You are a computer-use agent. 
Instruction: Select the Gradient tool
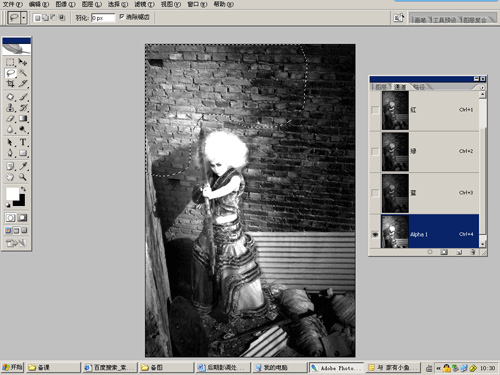pyautogui.click(x=23, y=118)
